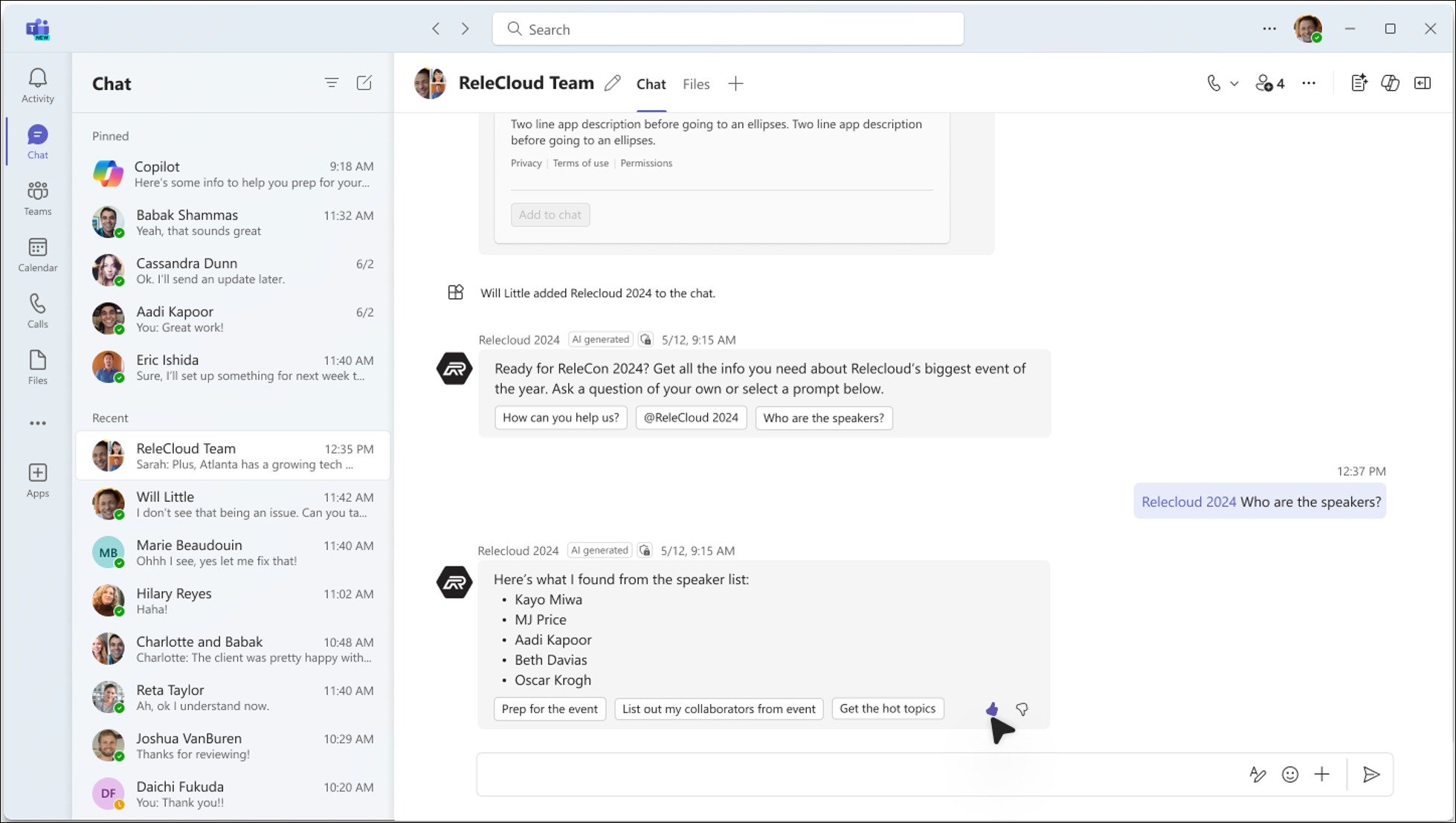Image resolution: width=1456 pixels, height=823 pixels.
Task: Open the emoji picker icon
Action: (1290, 774)
